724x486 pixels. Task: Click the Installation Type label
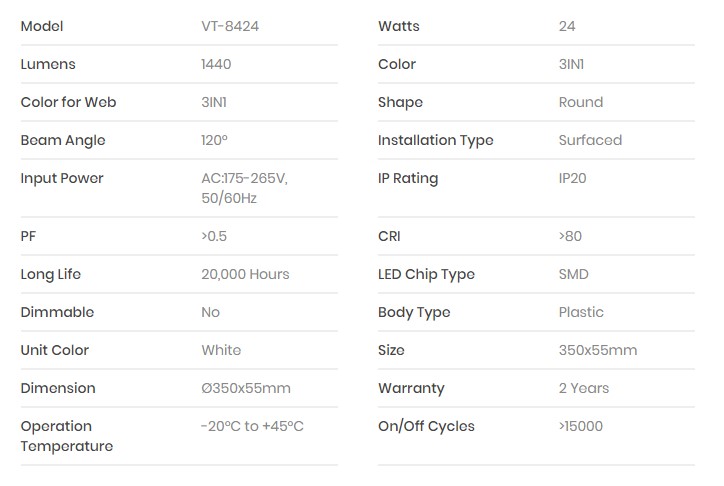[x=436, y=140]
